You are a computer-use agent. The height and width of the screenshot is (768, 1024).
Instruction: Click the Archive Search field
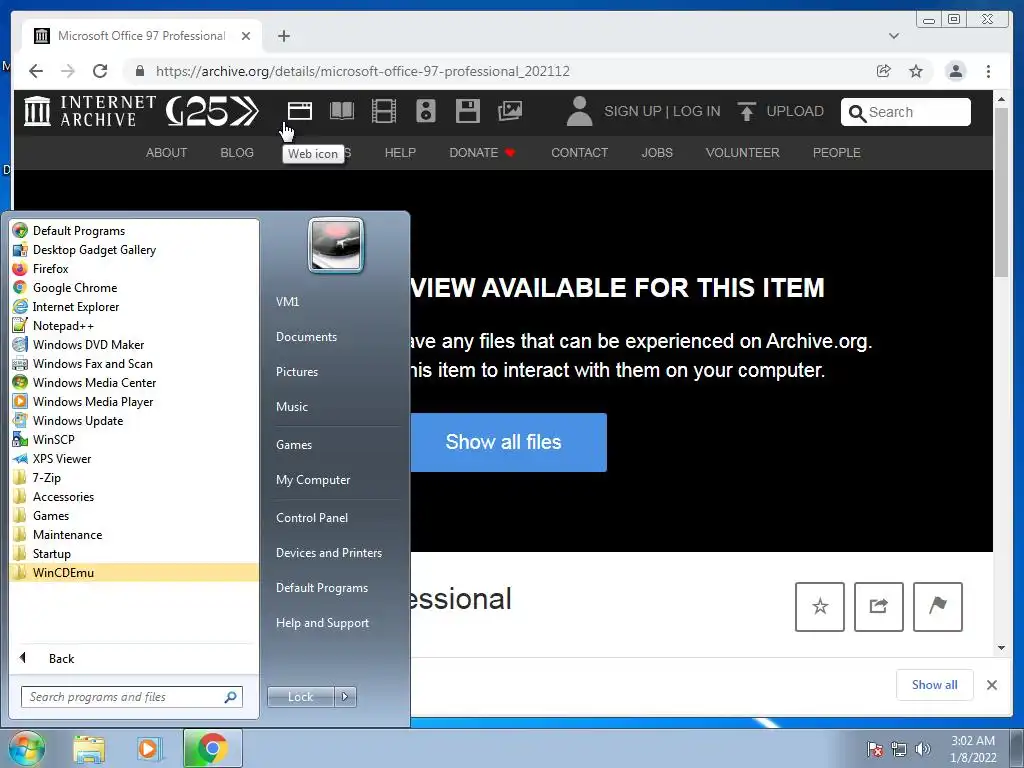click(x=905, y=112)
